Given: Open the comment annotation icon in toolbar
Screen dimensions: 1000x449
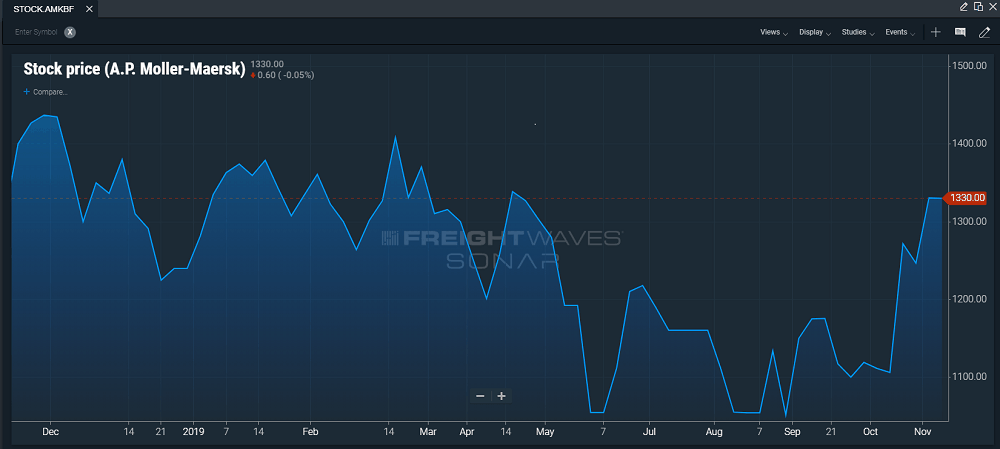Looking at the screenshot, I should 960,32.
